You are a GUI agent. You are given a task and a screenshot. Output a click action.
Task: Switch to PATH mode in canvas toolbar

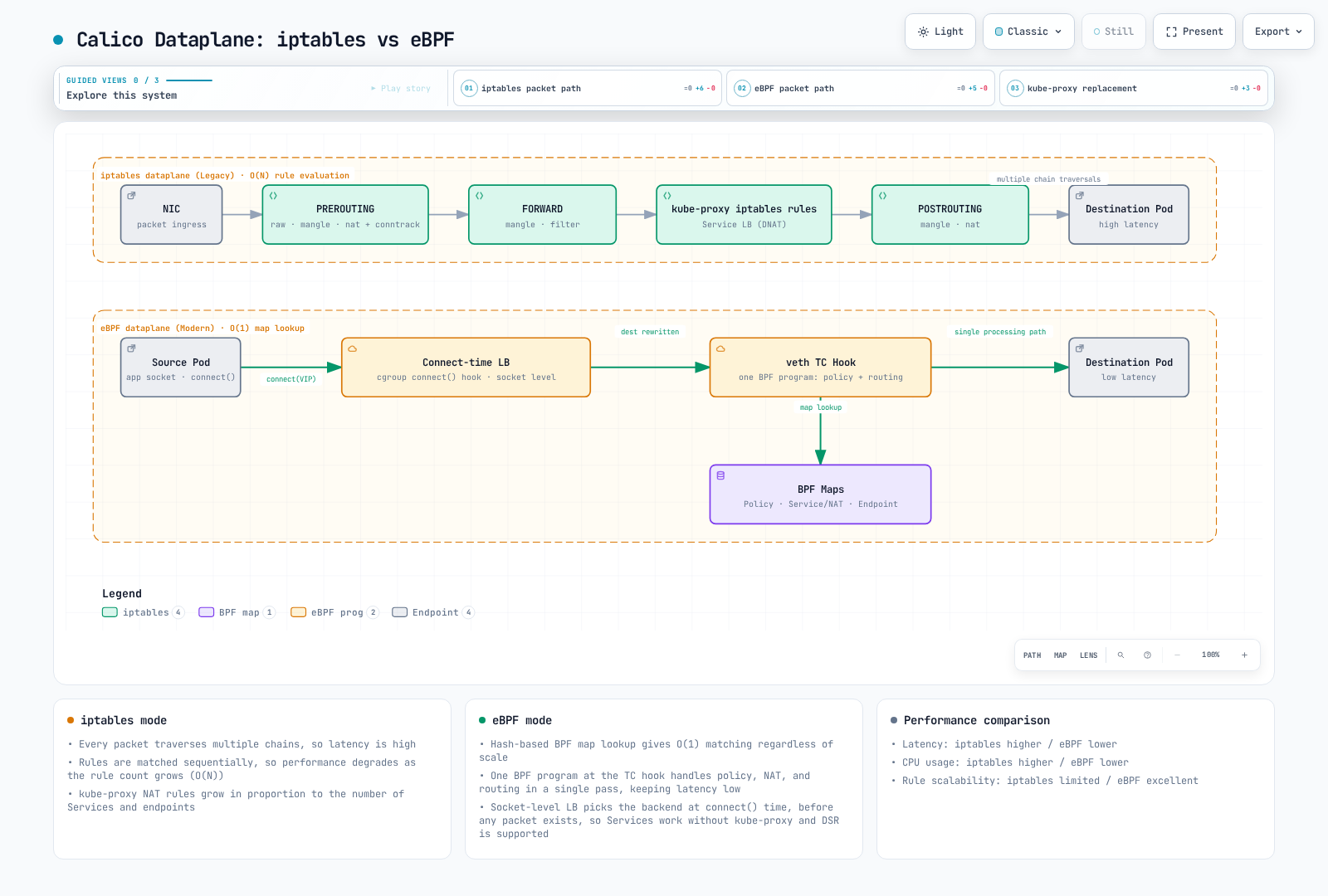pyautogui.click(x=1032, y=655)
